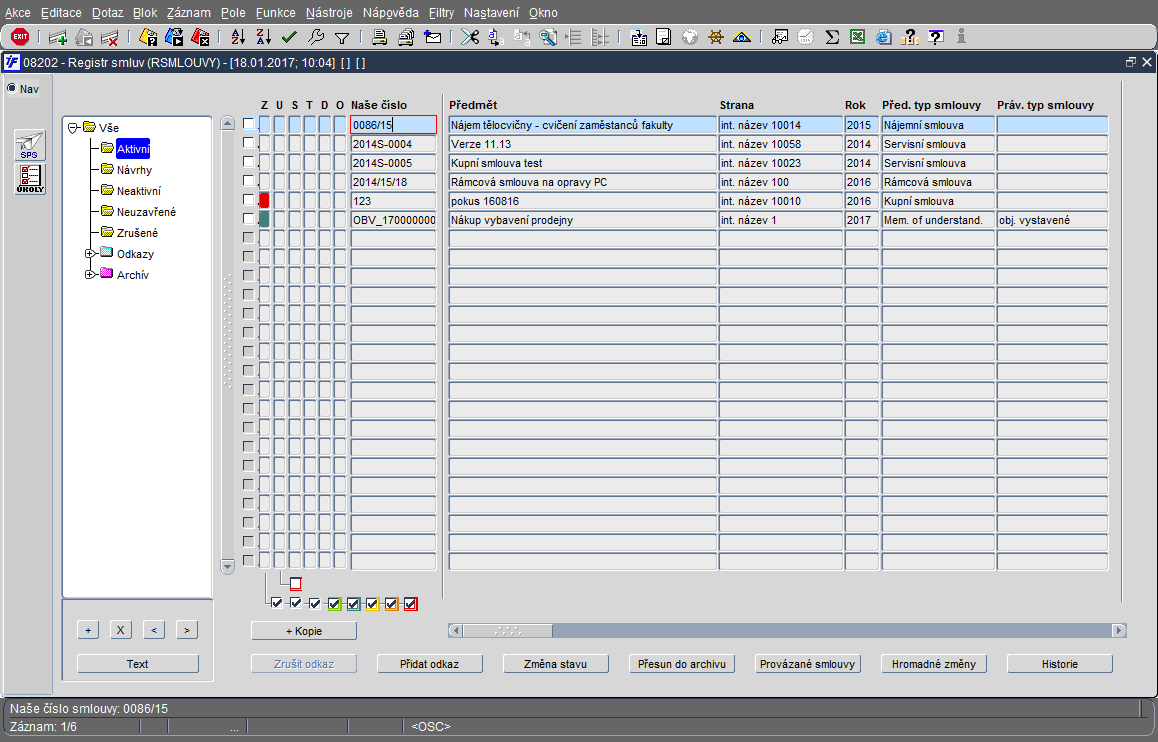1158x742 pixels.
Task: Click the Sigma sum icon
Action: 832,37
